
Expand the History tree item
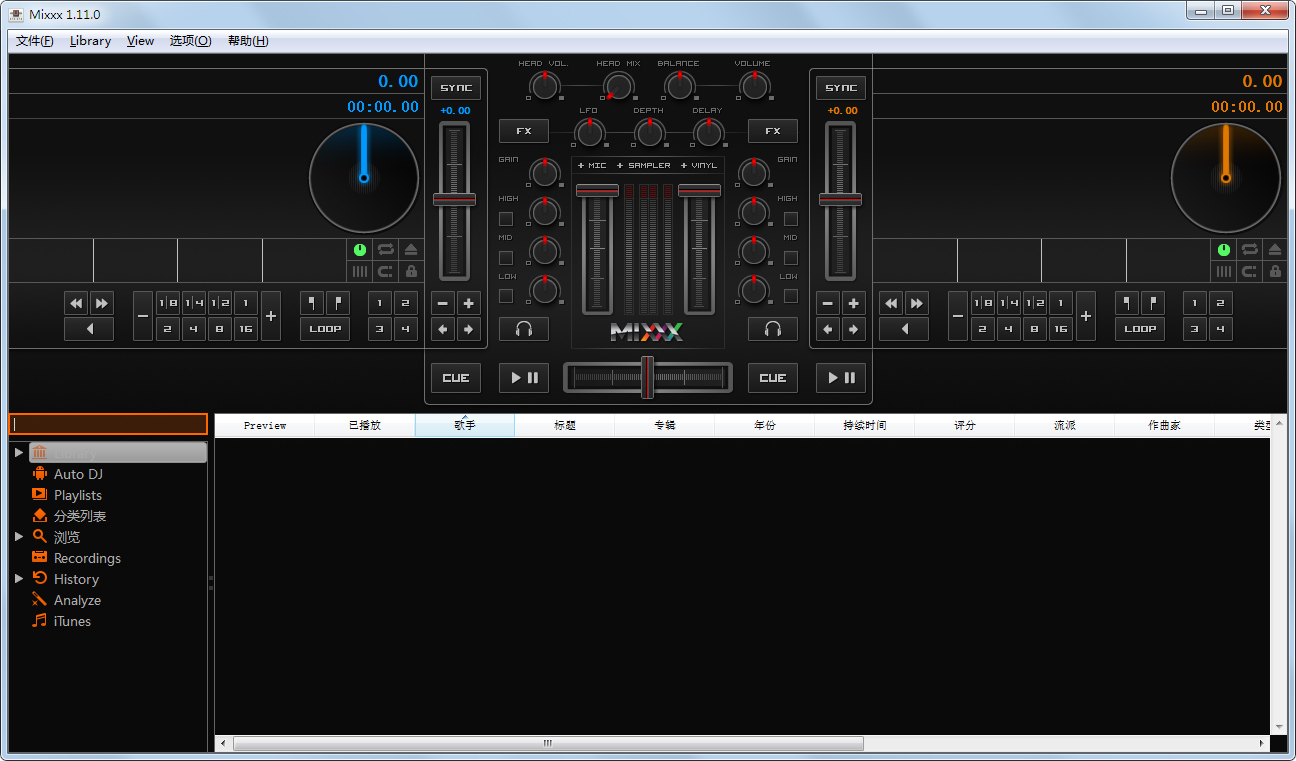click(x=19, y=579)
